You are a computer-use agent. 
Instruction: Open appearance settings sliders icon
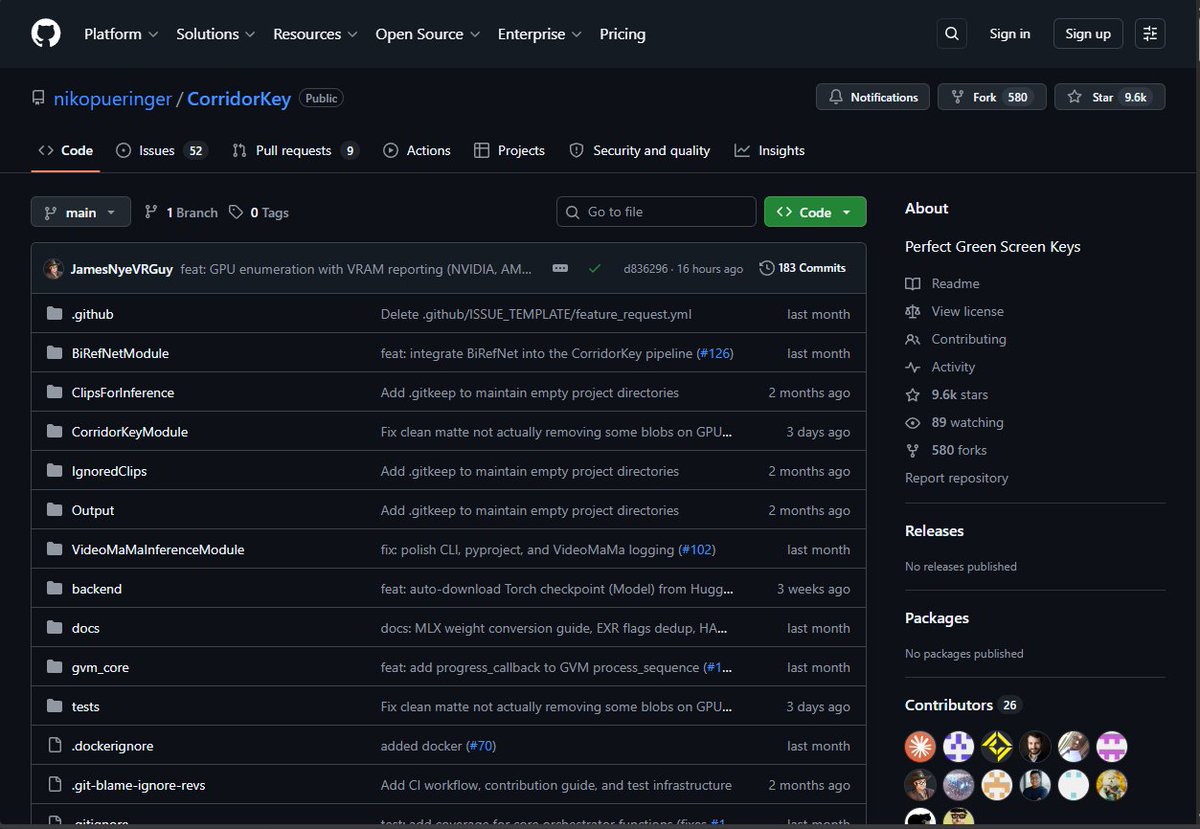coord(1150,34)
